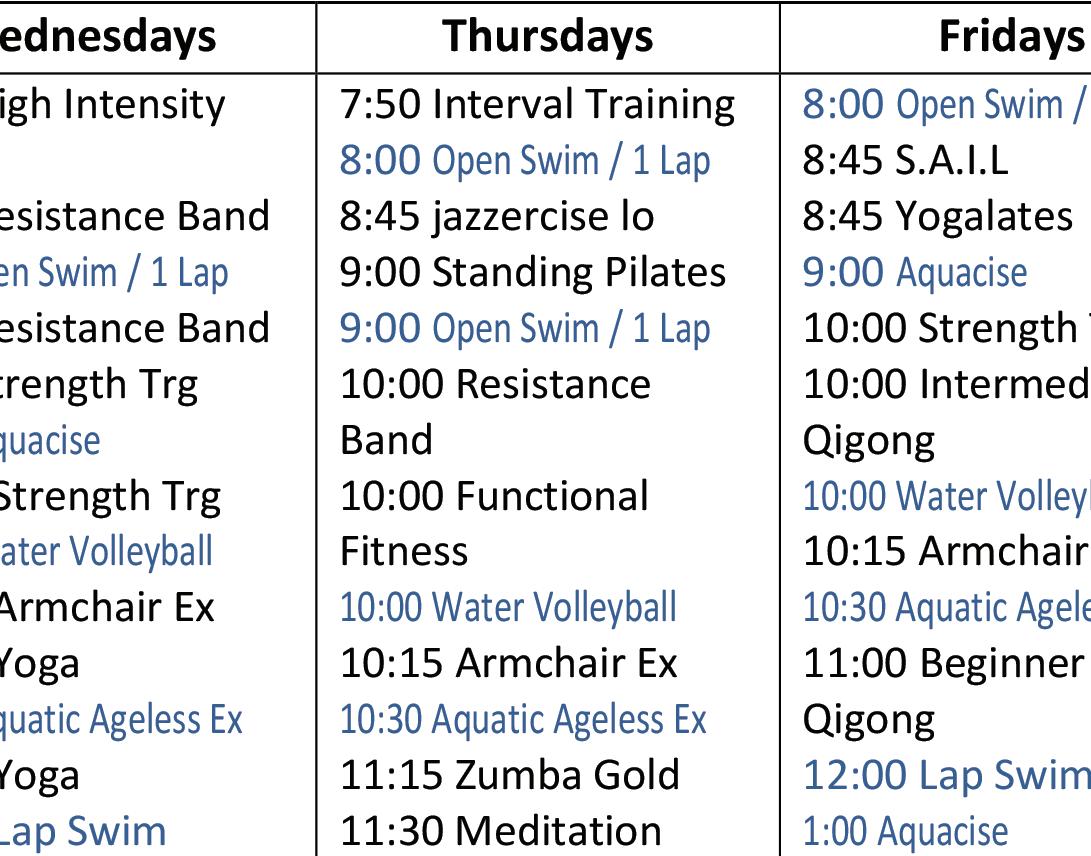Click the 11:30 Meditation entry
The image size is (1091, 856).
point(501,831)
